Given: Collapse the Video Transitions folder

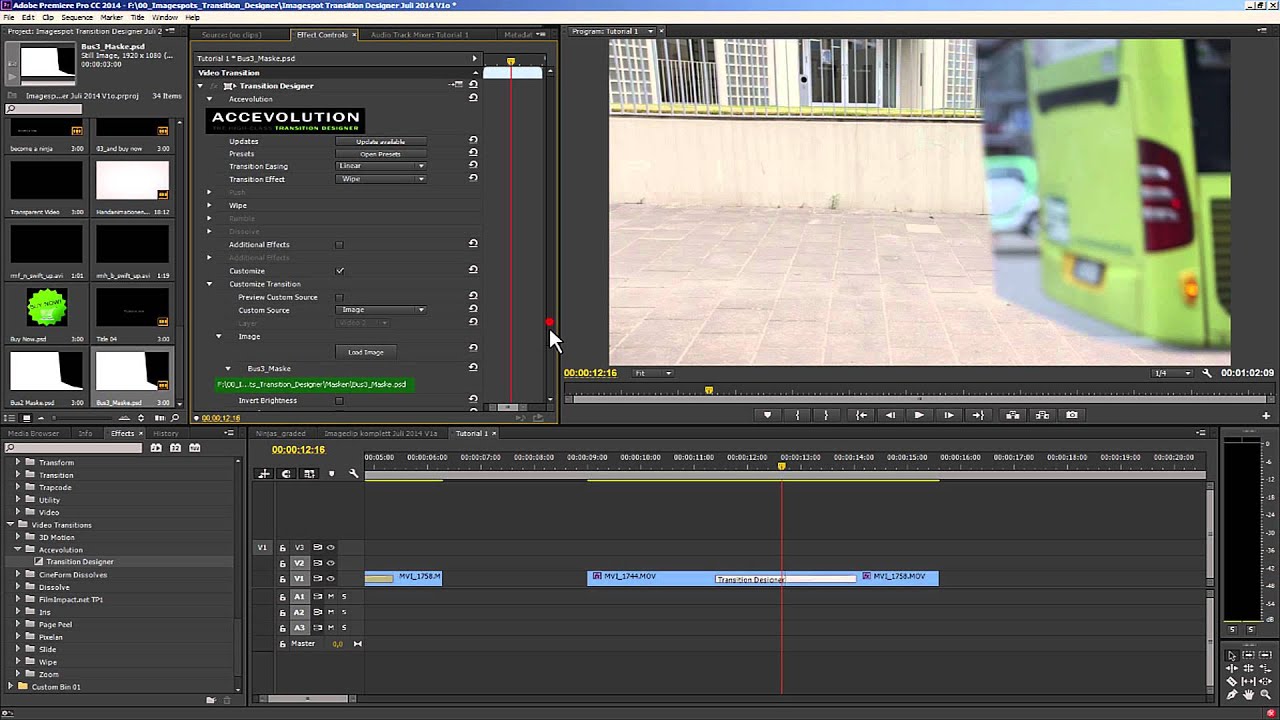Looking at the screenshot, I should click(x=10, y=525).
